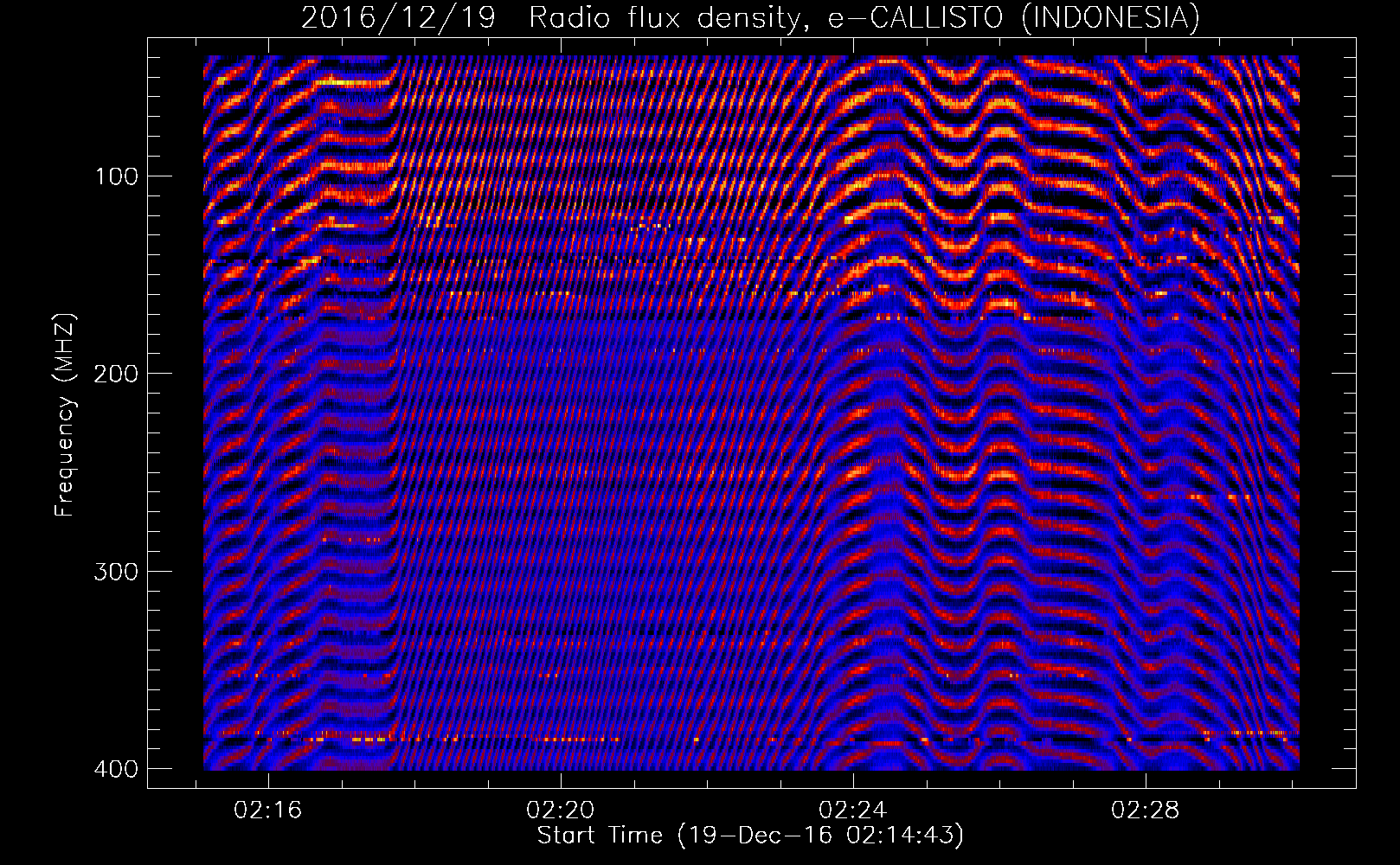
Task: Click the "02:20" time tick label
Action: (x=561, y=810)
